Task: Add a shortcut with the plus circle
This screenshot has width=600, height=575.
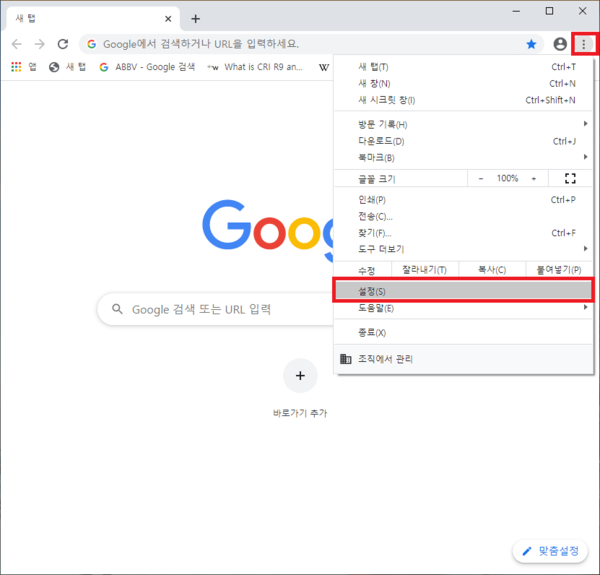Action: pyautogui.click(x=300, y=376)
